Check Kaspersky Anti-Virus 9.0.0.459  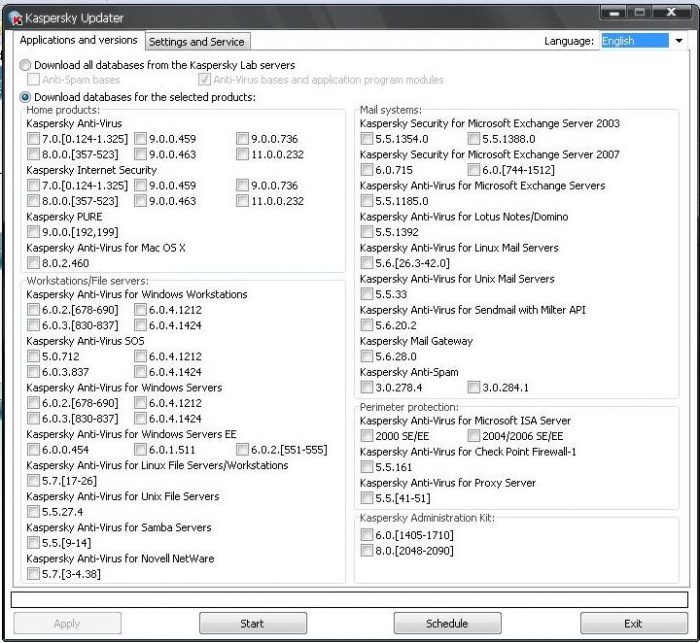(140, 139)
